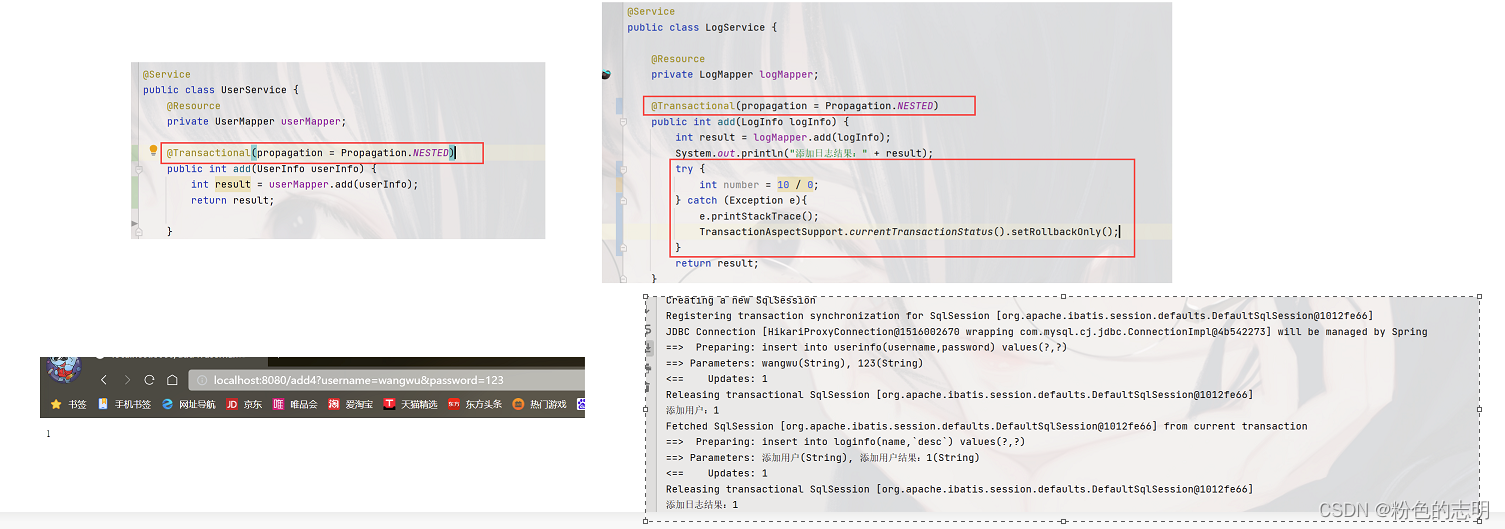Screen dimensions: 1505x529
Task: Open the 手机书签 bookmark
Action: [x=124, y=404]
